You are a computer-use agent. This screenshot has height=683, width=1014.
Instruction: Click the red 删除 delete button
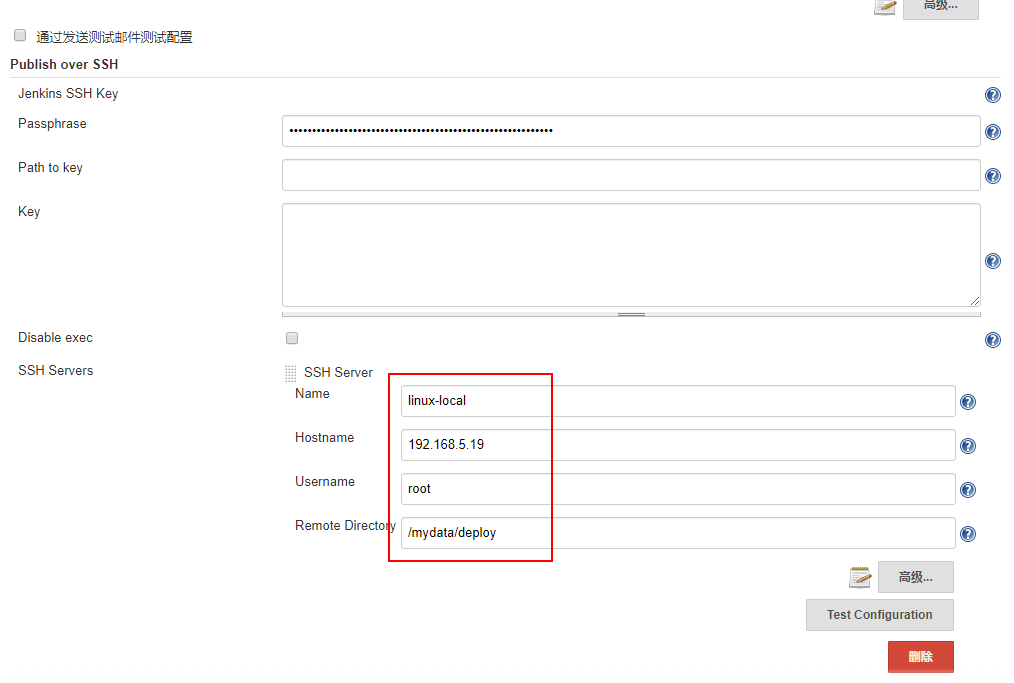pyautogui.click(x=920, y=656)
